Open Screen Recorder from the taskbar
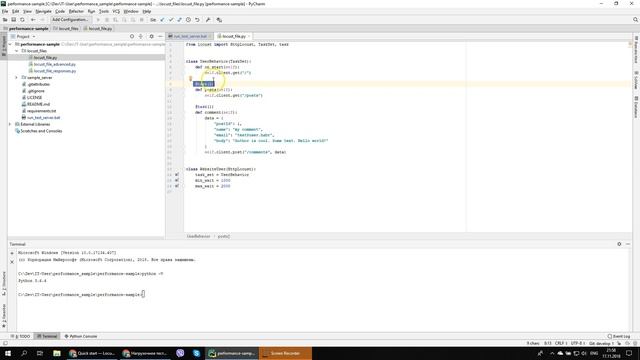Screen dimensions: 640x360 [x=285, y=353]
